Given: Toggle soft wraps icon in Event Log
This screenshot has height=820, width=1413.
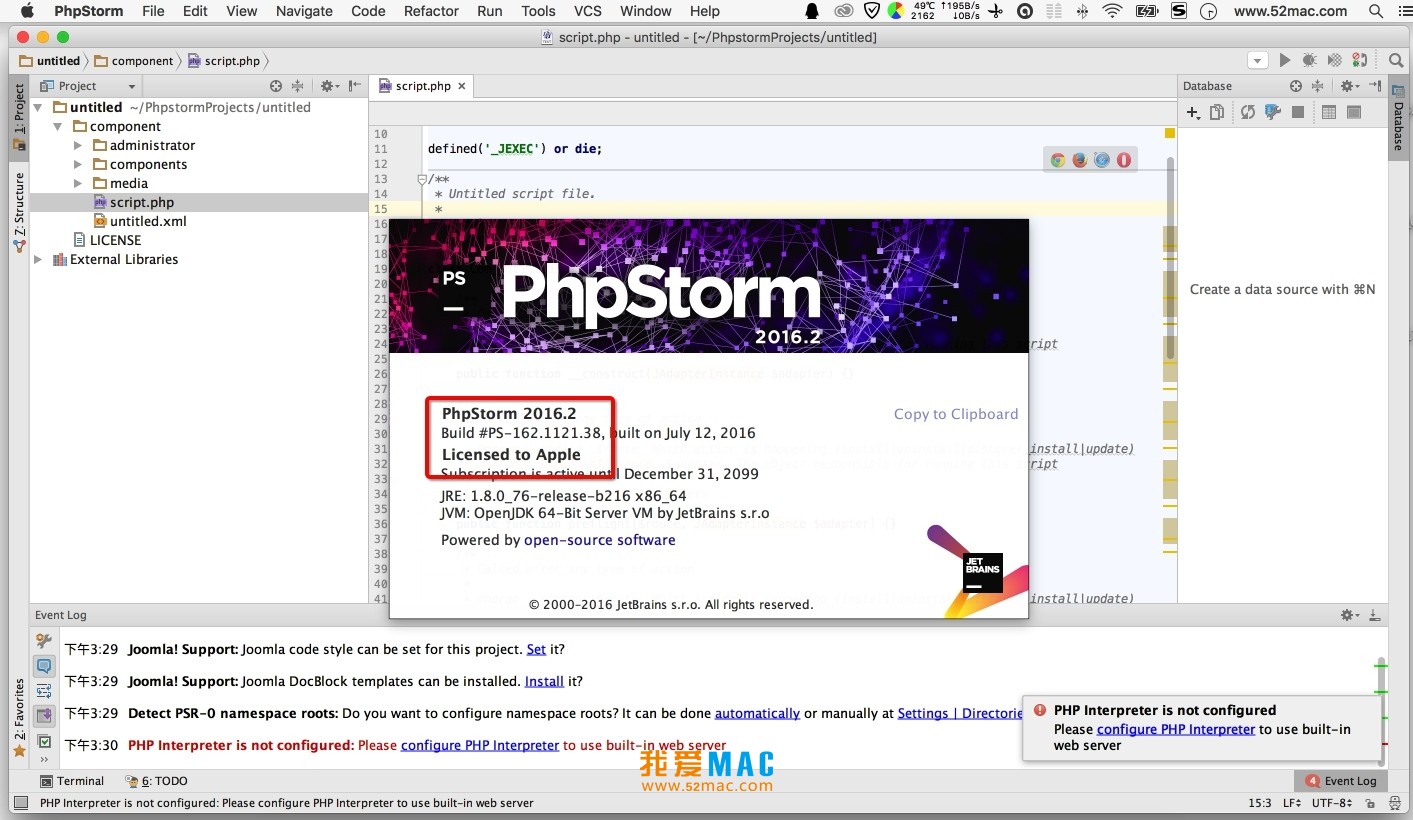Looking at the screenshot, I should coord(44,691).
